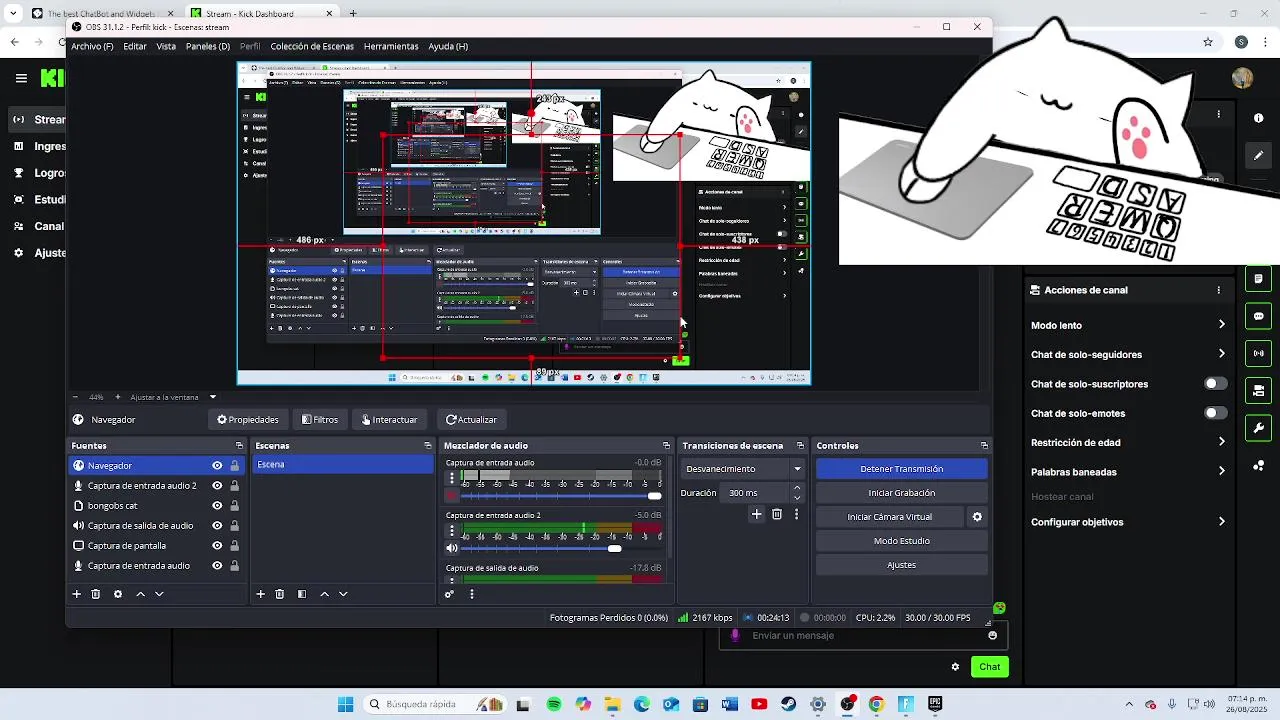Show hidden icons in system tray
This screenshot has width=1280, height=720.
pos(1129,705)
